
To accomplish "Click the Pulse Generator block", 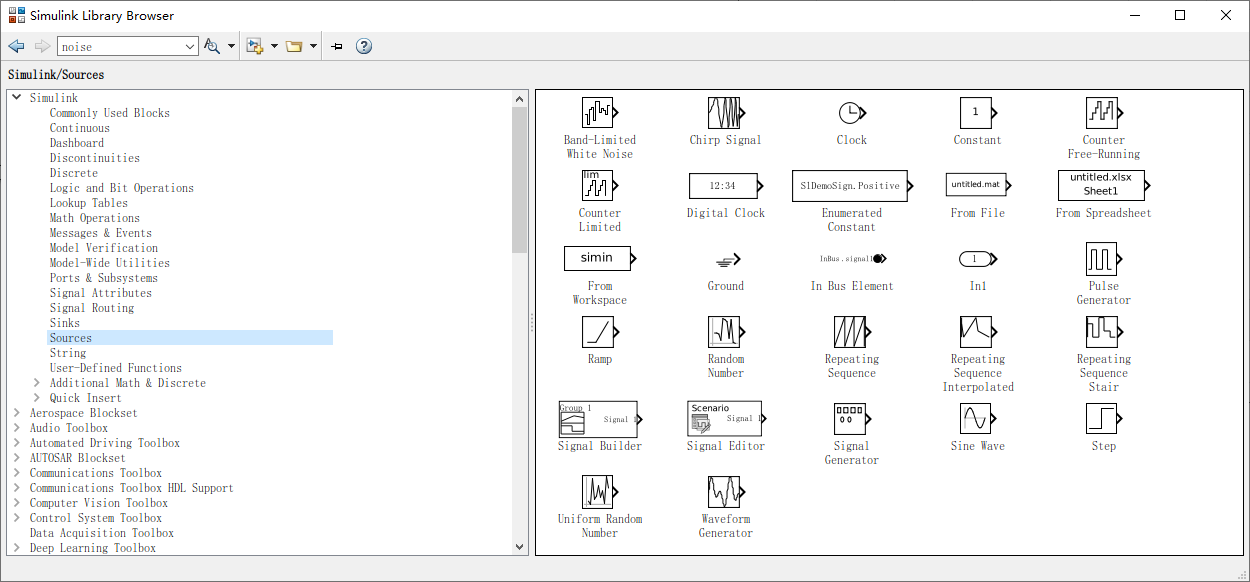I will [x=1103, y=258].
